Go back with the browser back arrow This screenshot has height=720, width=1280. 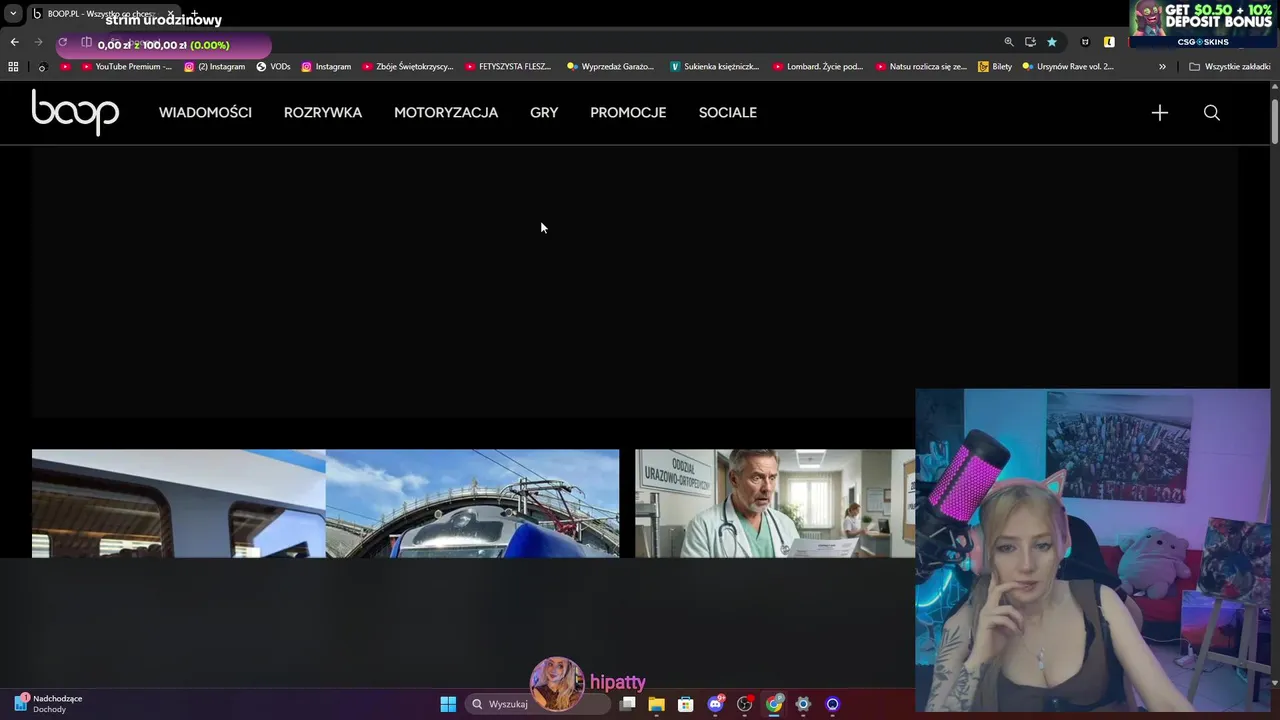pos(14,42)
